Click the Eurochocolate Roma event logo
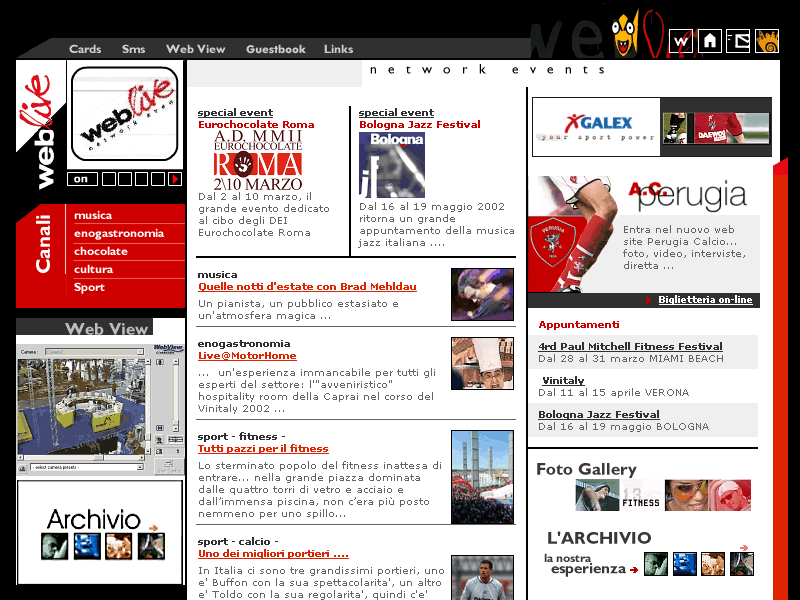Screen dimensions: 800x600 [258, 160]
